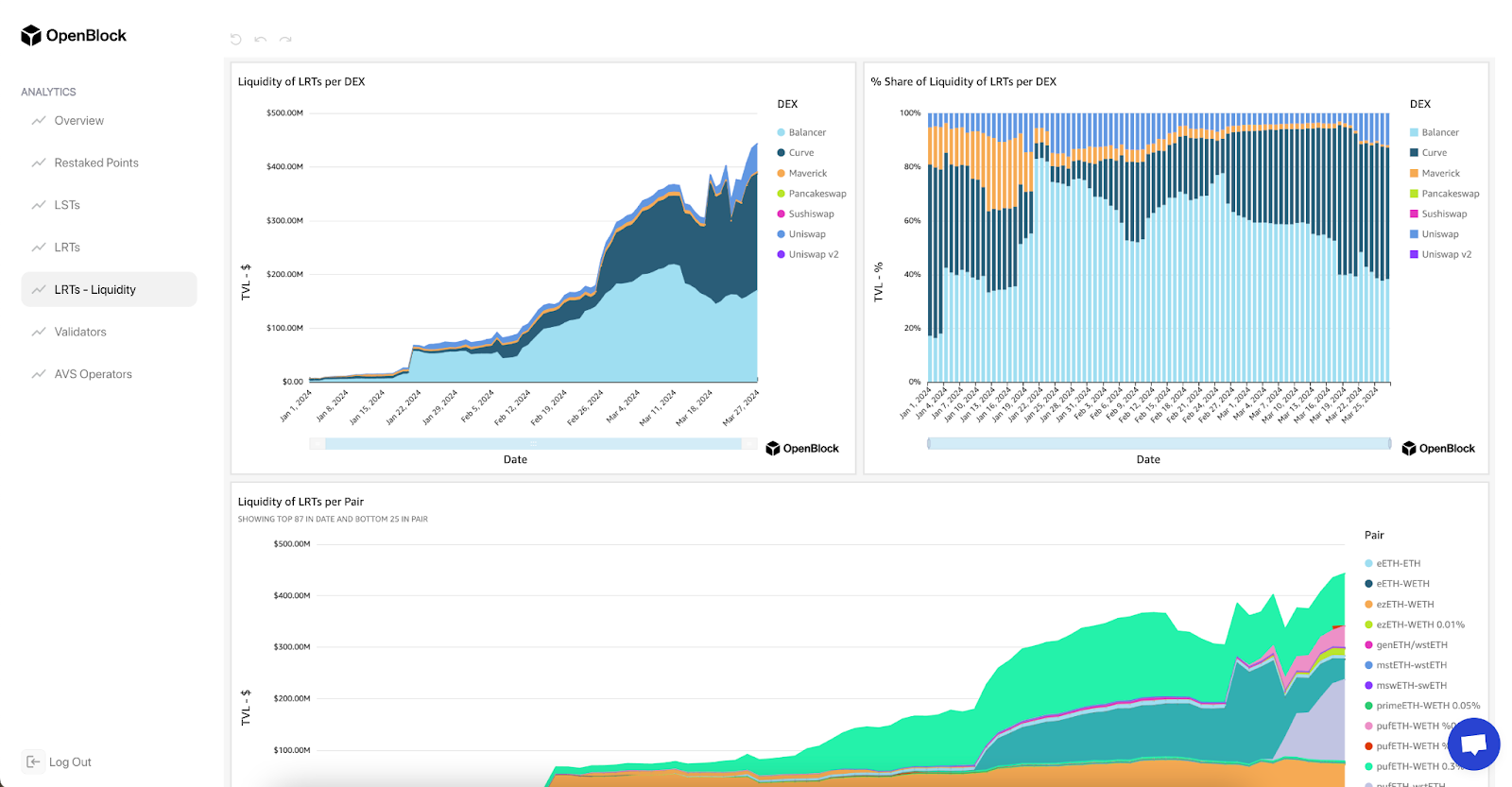The width and height of the screenshot is (1512, 787).
Task: Click $400.00M axis label in Liquidity per DEX
Action: pos(284,166)
